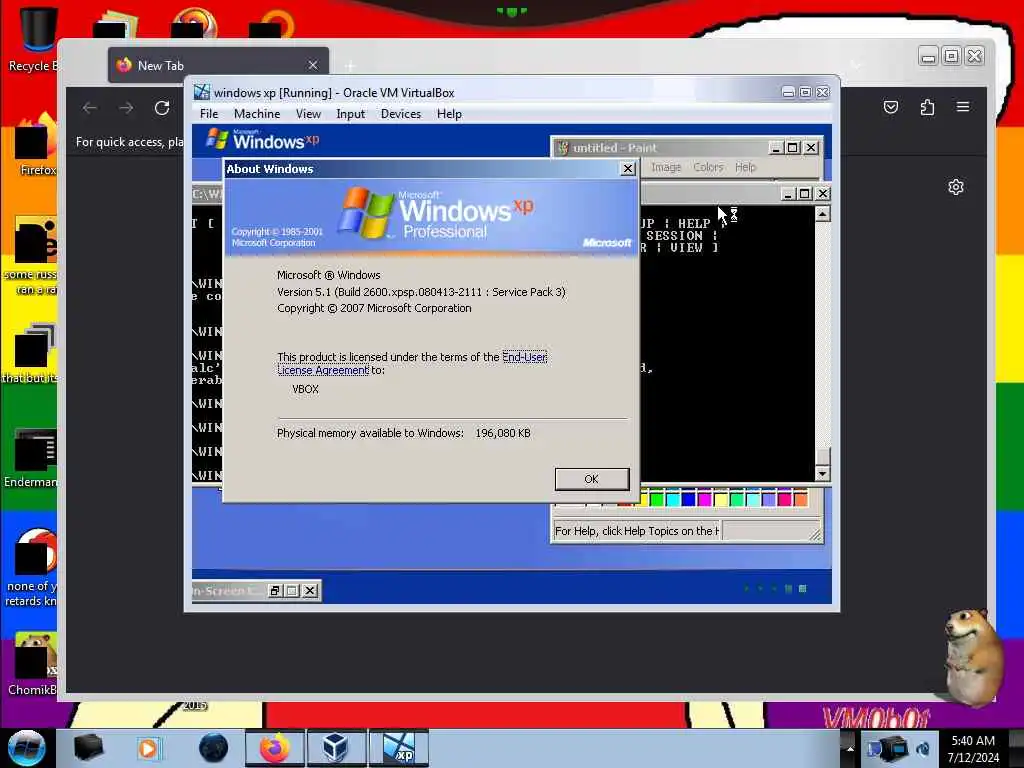Click the hamster desktop pet

coord(972,656)
